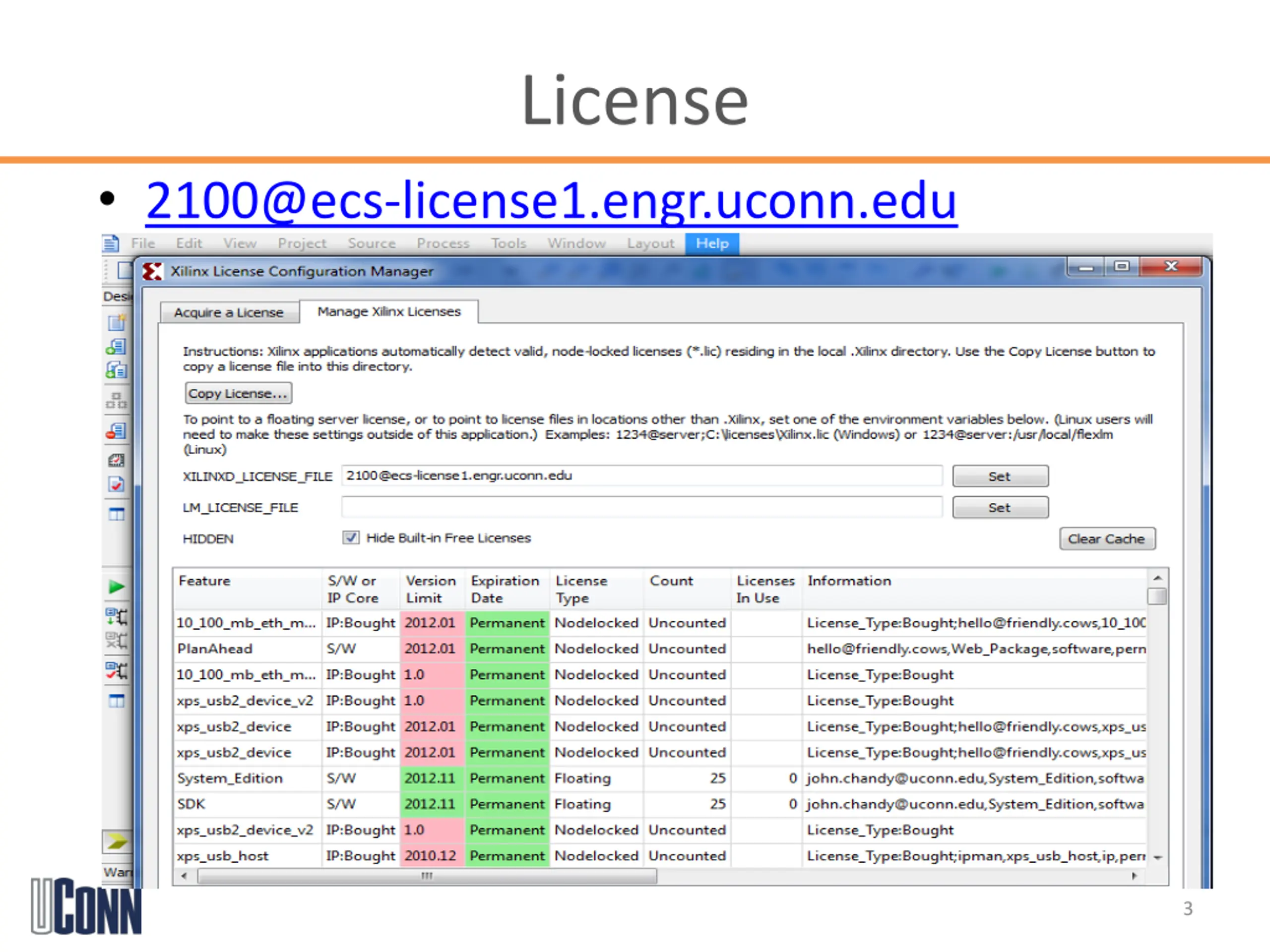Click the empty LM_LICENSE_FILE input field

(642, 507)
